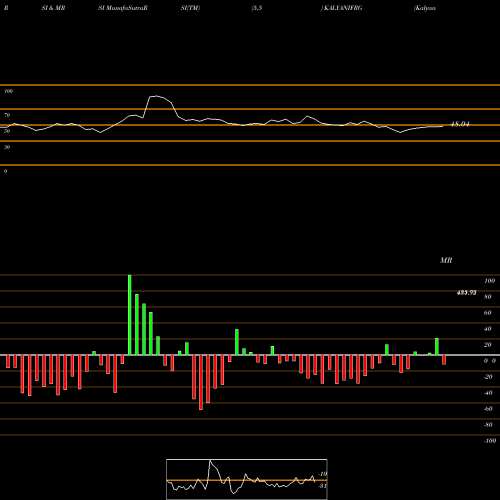Click the MR axis -60 label

click(x=488, y=409)
